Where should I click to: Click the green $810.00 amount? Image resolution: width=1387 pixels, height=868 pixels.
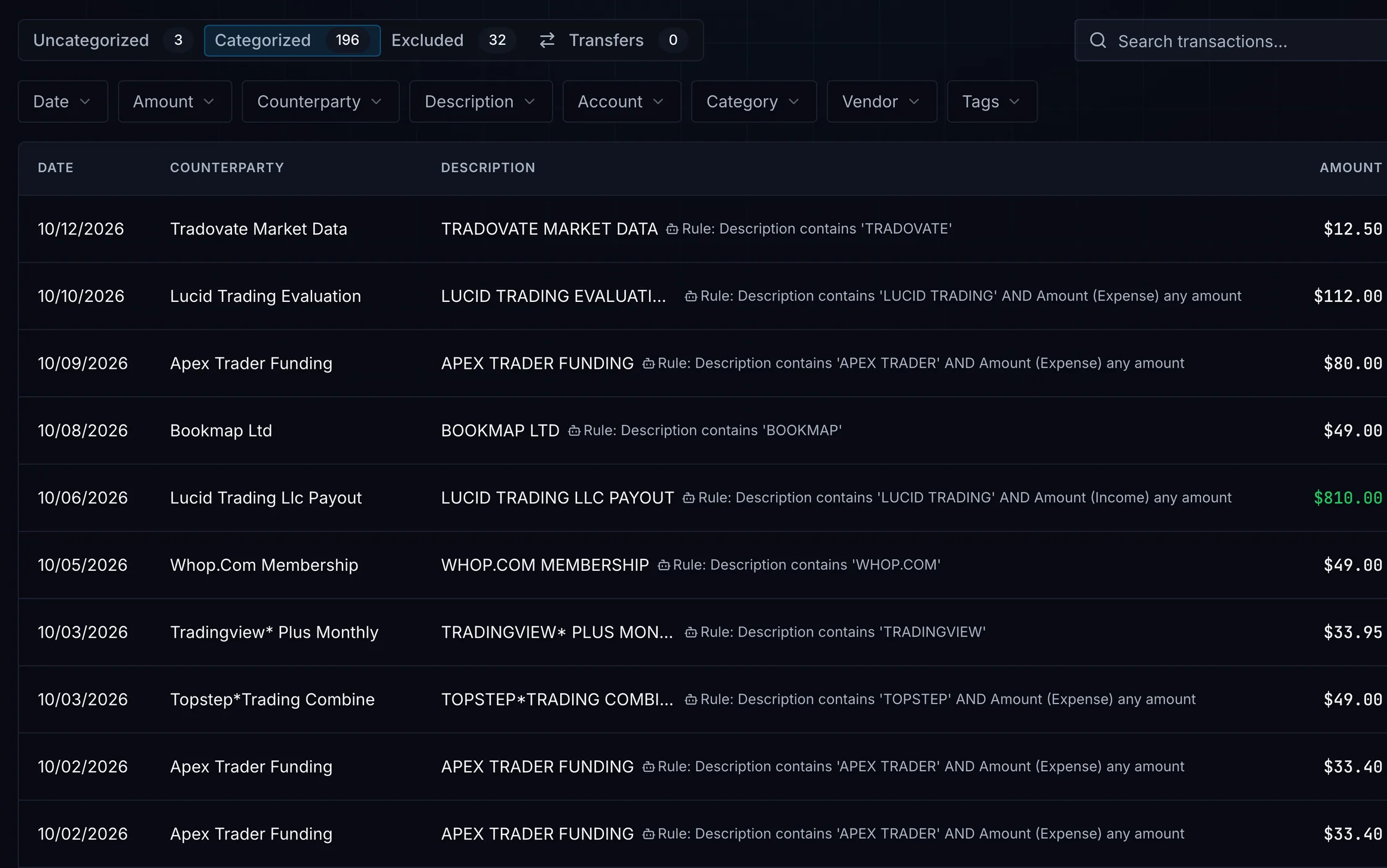point(1348,498)
